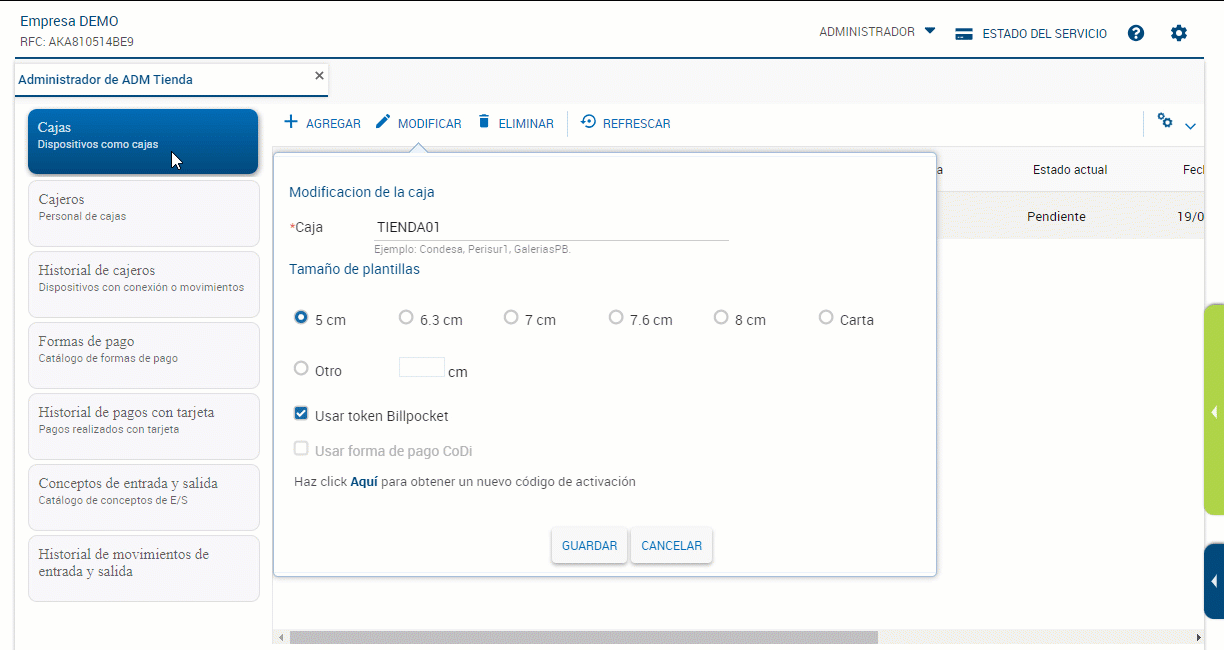Click the Estado del Servicio card icon
Screen dimensions: 1224x650
point(964,33)
